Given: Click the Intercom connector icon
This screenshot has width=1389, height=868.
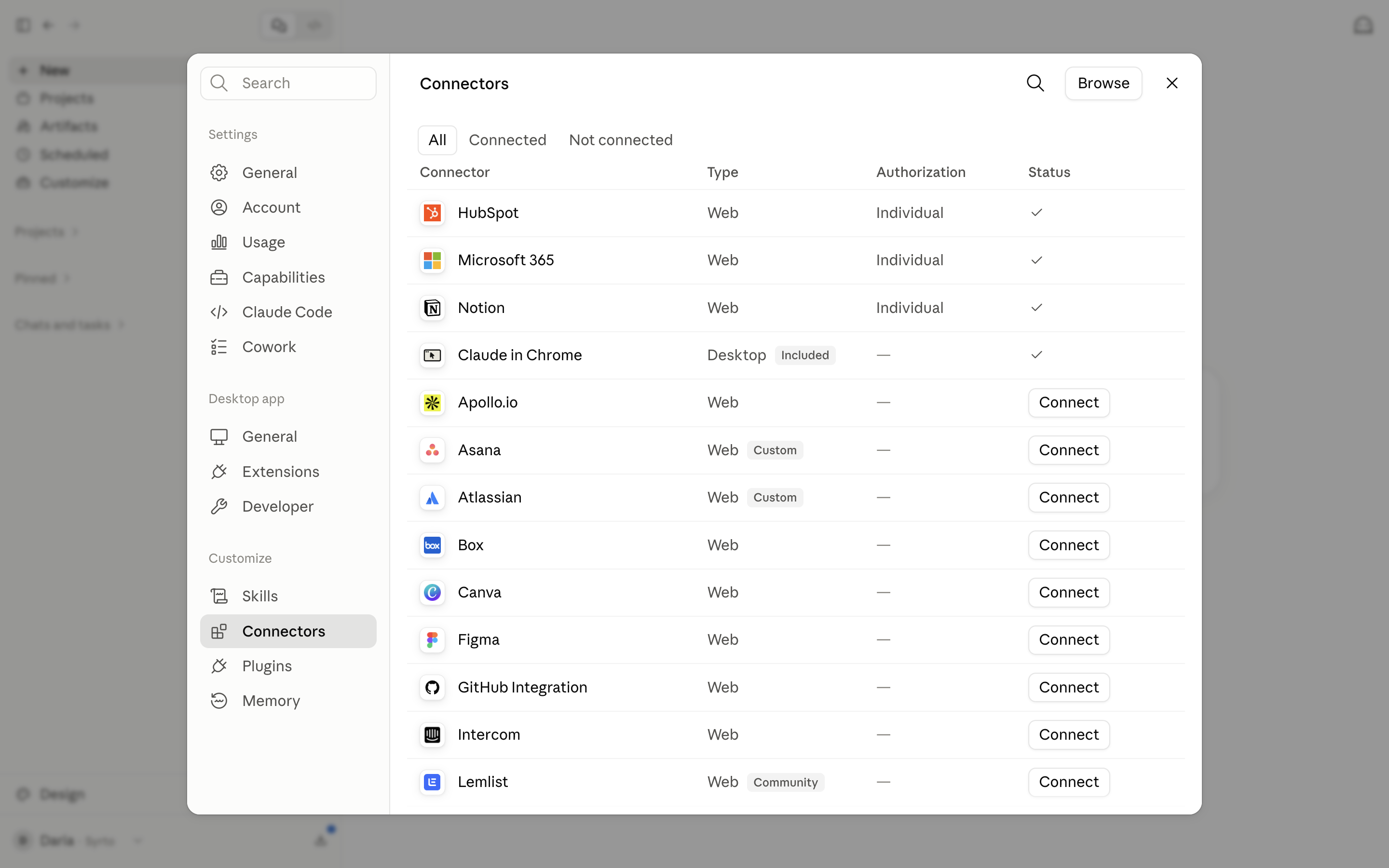Looking at the screenshot, I should pos(432,735).
